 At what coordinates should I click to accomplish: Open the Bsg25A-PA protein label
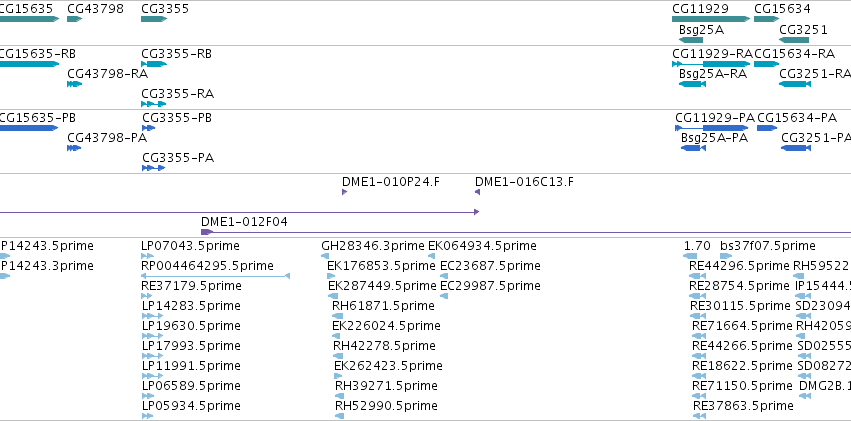[x=714, y=138]
